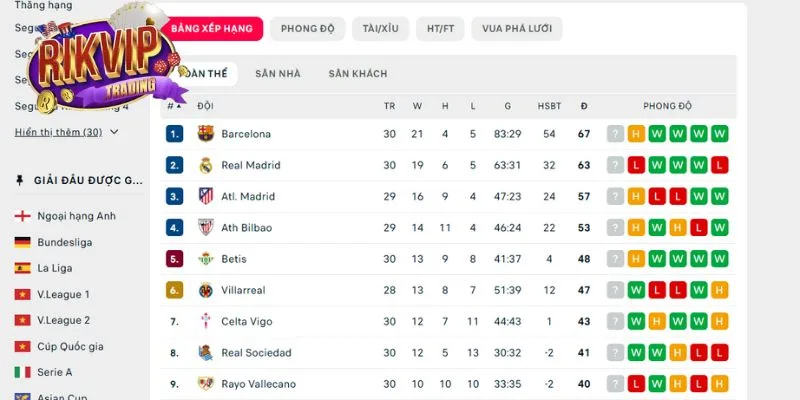Open the La Liga league link
Screen dimensions: 800x400
point(55,268)
